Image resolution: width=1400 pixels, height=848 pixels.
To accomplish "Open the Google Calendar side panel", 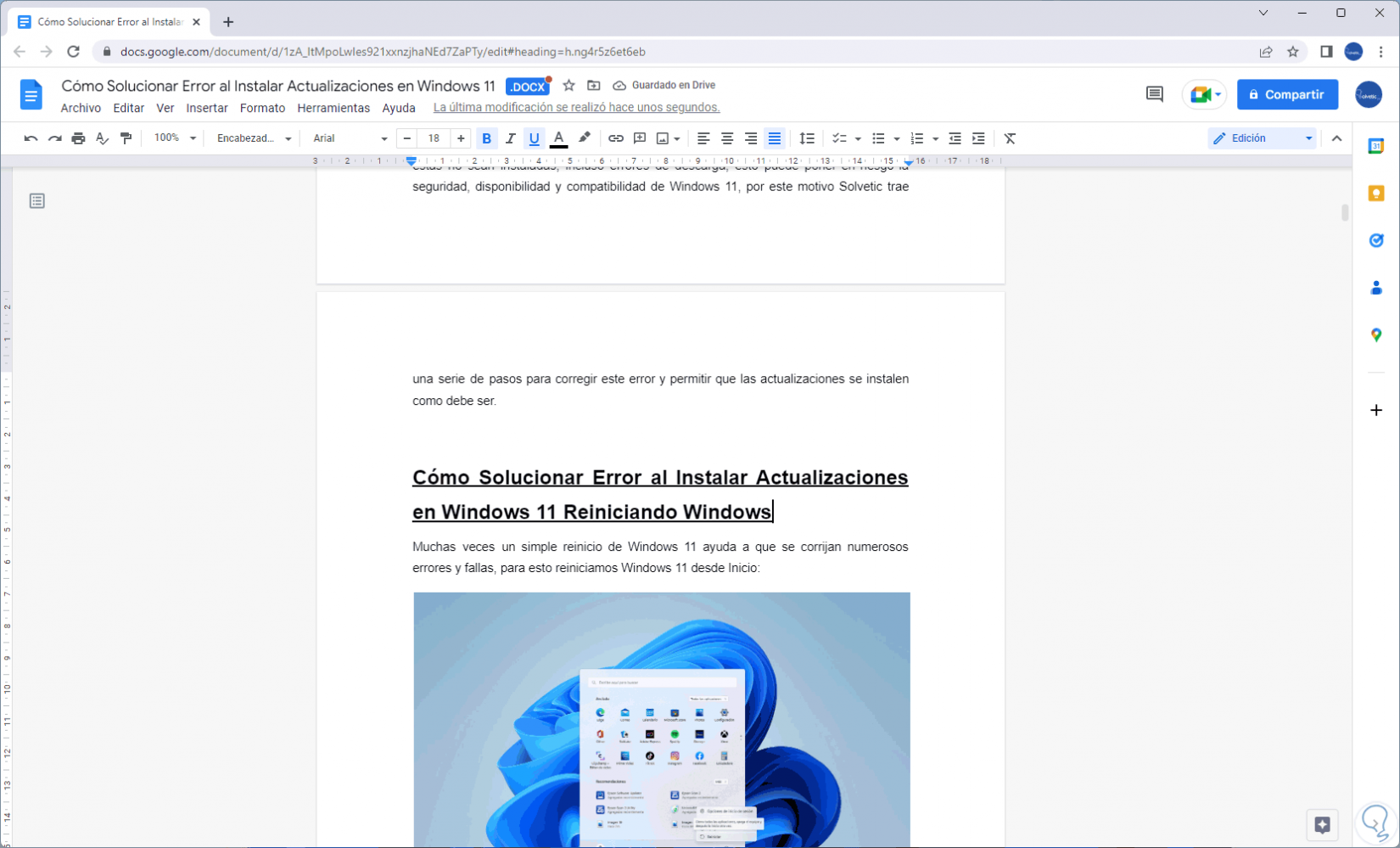I will (x=1376, y=147).
